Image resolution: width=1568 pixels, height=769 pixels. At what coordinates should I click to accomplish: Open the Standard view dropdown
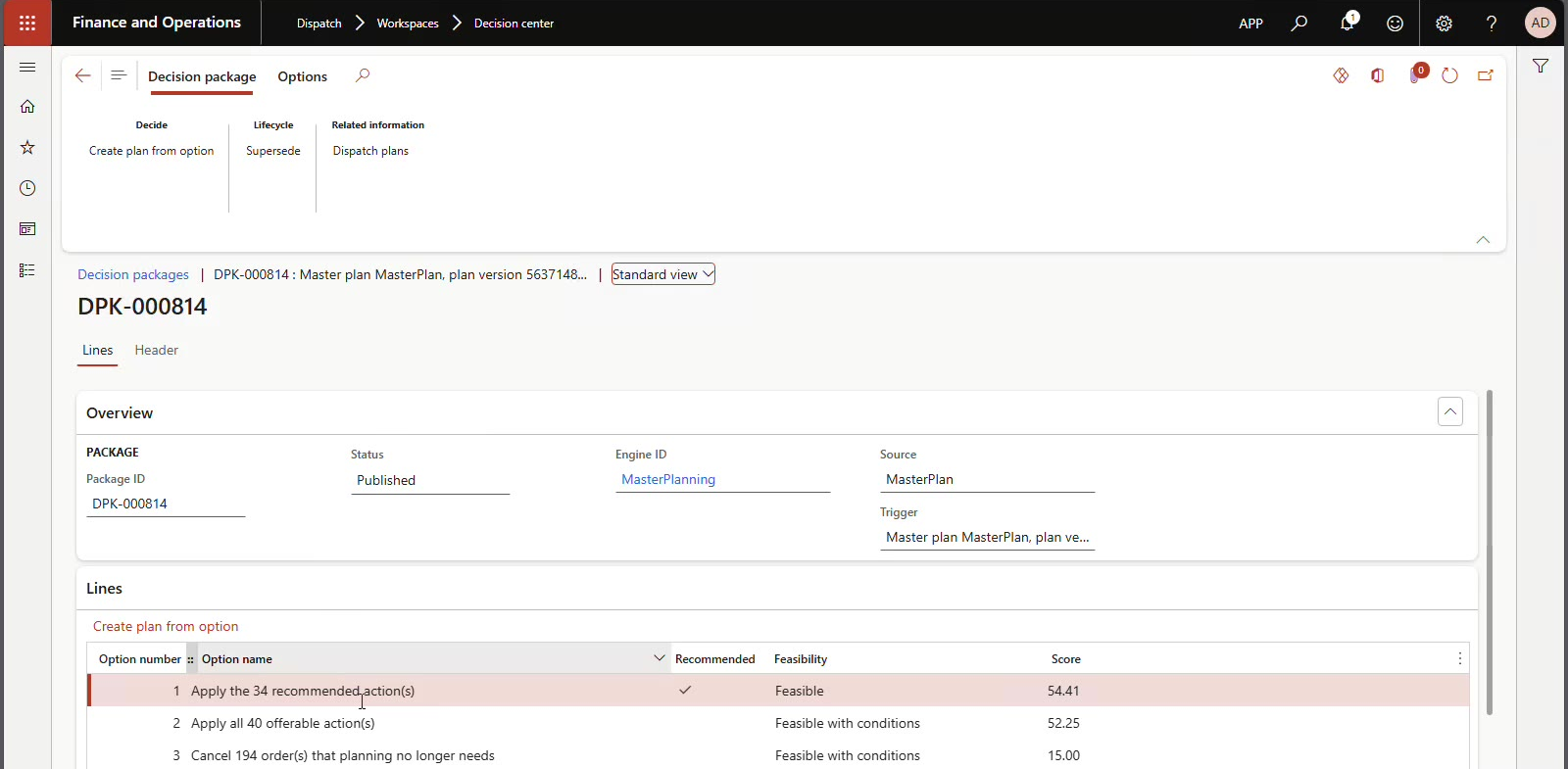663,274
